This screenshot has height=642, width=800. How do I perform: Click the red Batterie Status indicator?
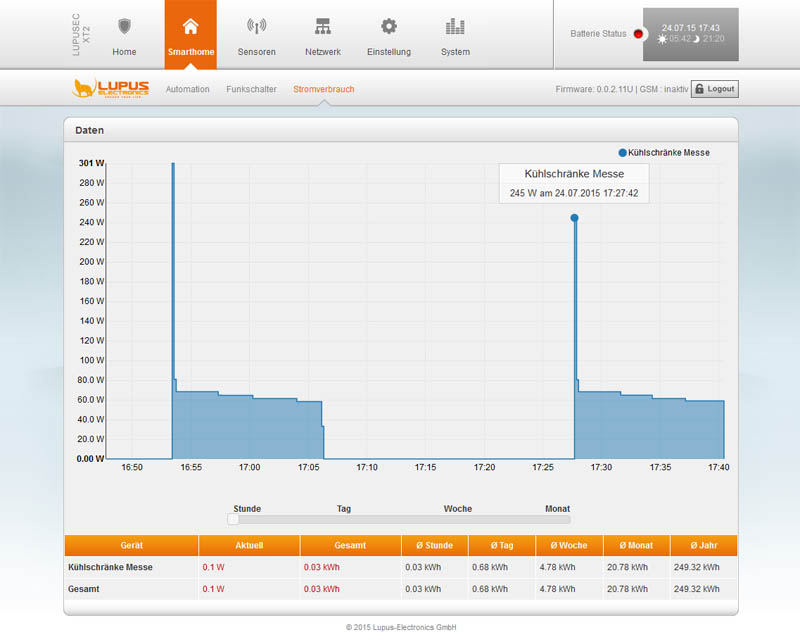pyautogui.click(x=639, y=34)
